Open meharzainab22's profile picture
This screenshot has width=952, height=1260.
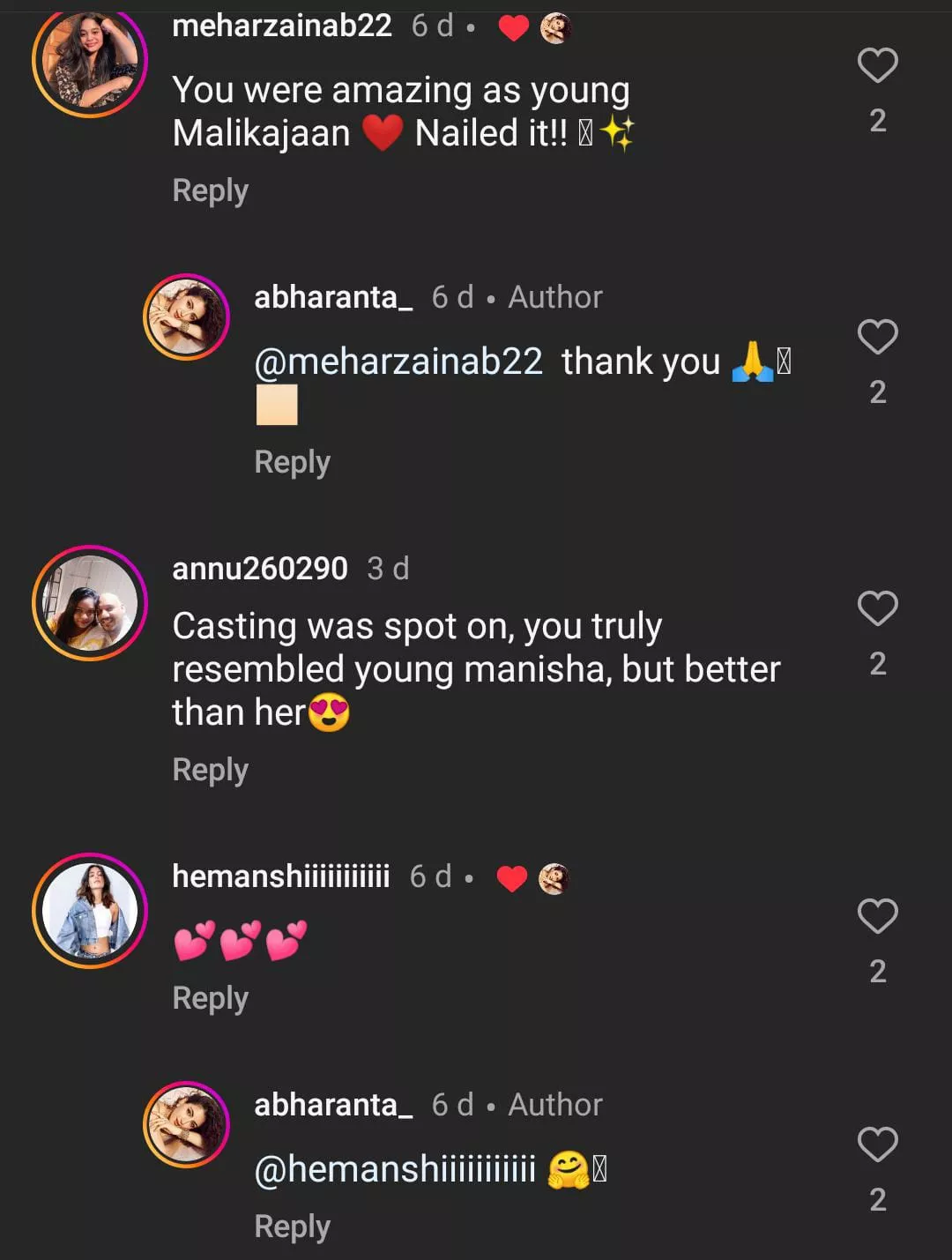89,61
